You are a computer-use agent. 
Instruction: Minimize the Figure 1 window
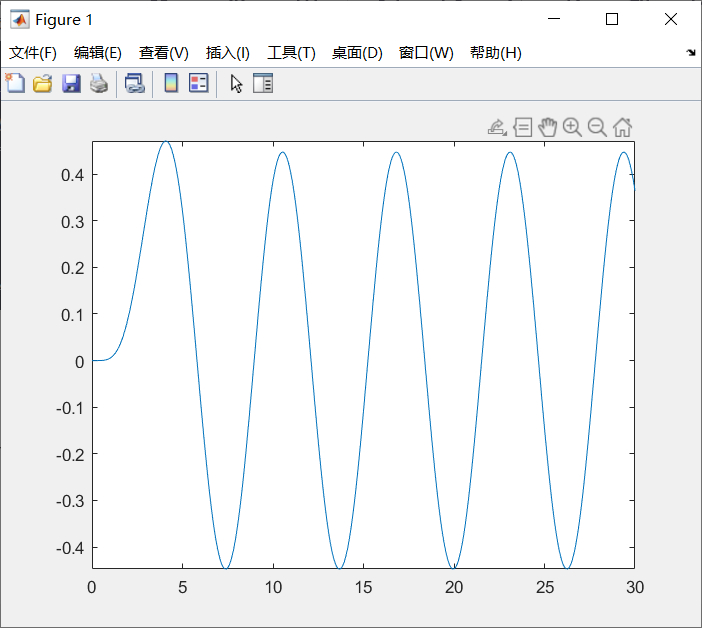(554, 19)
